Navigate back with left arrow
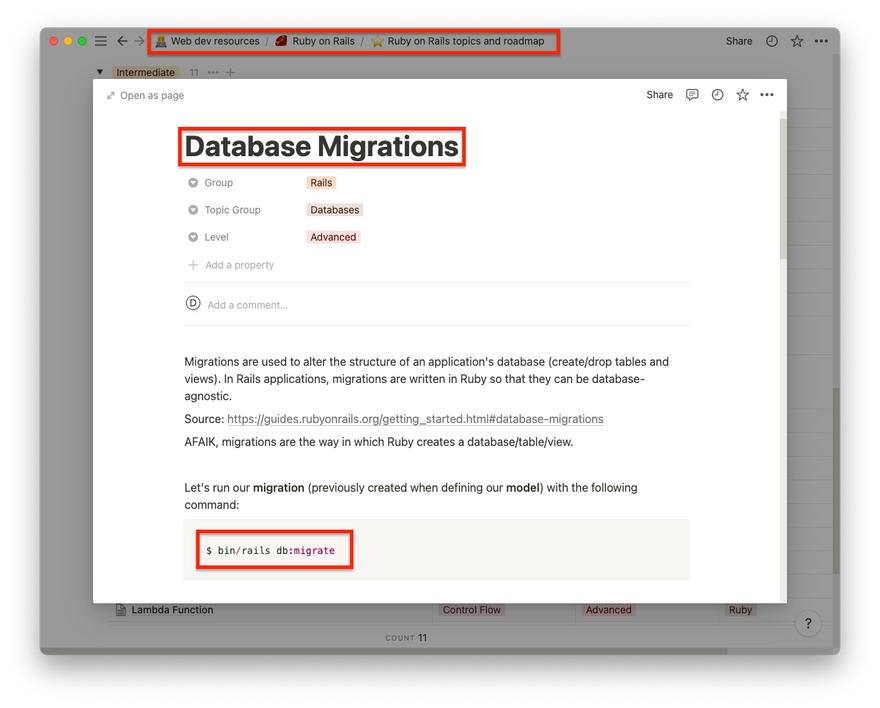Screen dimensions: 880x708 point(122,41)
